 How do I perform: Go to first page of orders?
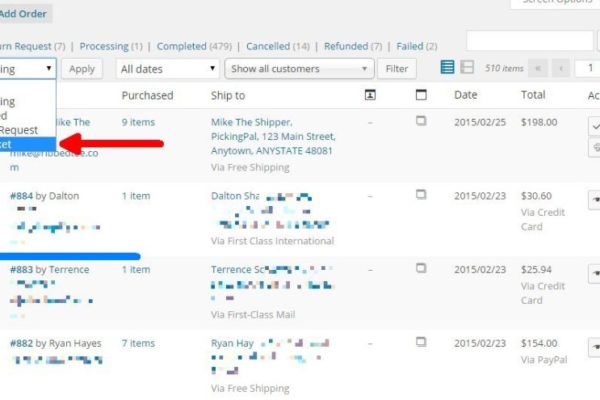point(540,69)
